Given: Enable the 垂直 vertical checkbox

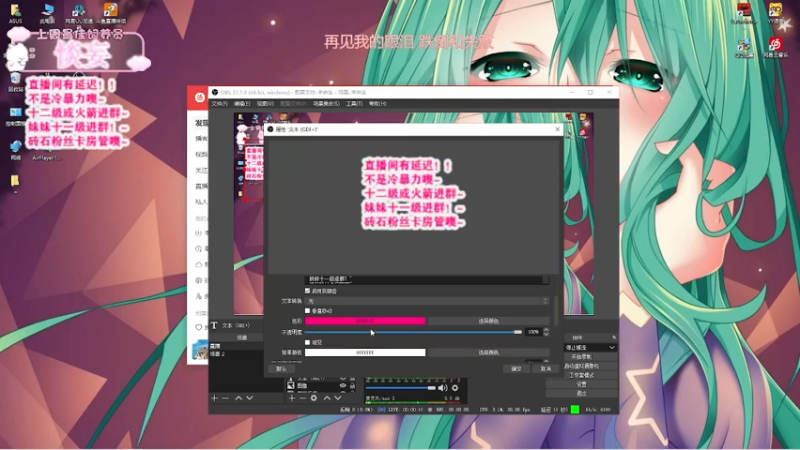Looking at the screenshot, I should click(308, 311).
